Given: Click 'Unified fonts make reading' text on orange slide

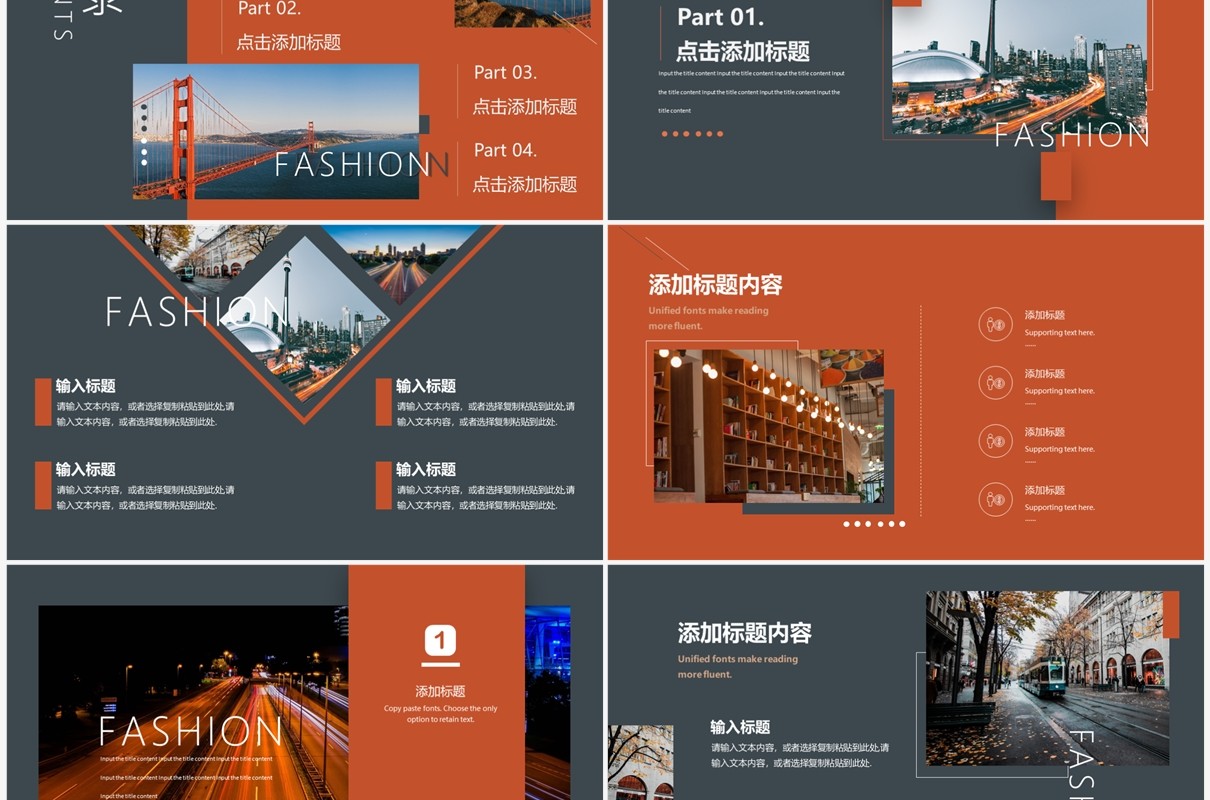Looking at the screenshot, I should [x=708, y=311].
